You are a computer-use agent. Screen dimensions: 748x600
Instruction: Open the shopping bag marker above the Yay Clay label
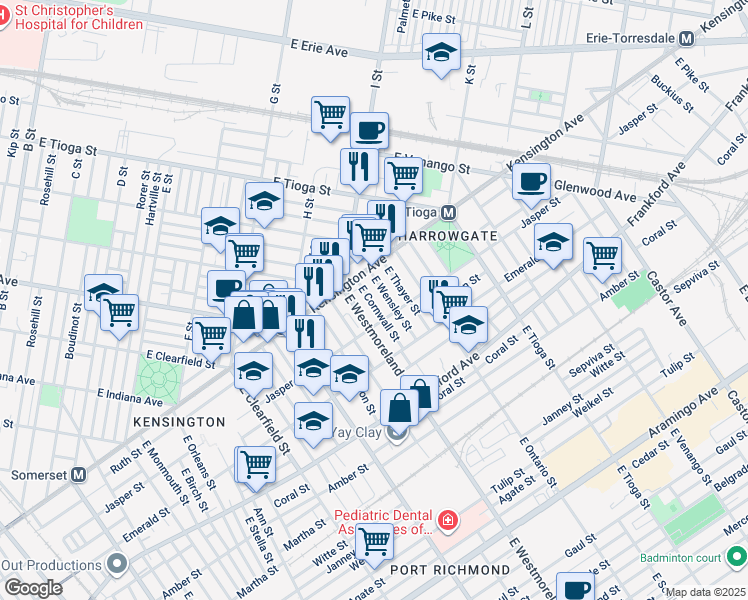(400, 410)
